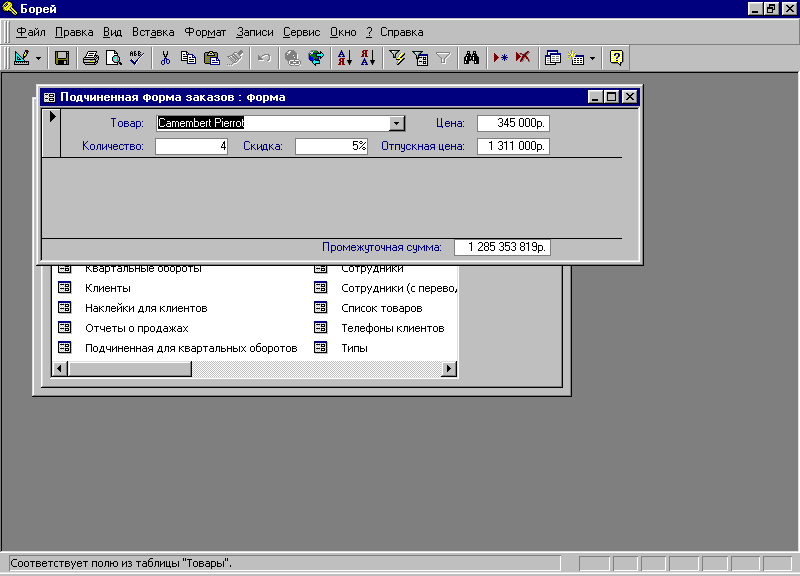Open the Вид menu
This screenshot has width=800, height=576.
112,32
